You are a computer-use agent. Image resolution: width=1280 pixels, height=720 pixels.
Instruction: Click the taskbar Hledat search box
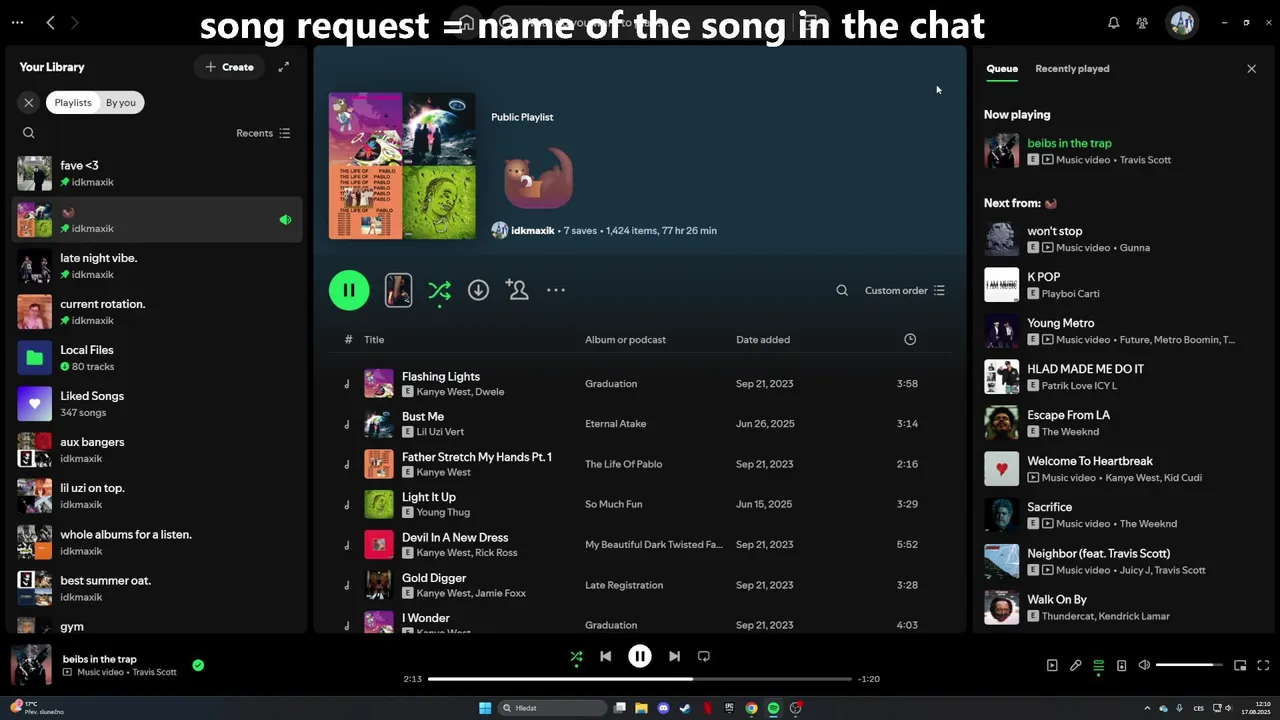click(x=553, y=708)
